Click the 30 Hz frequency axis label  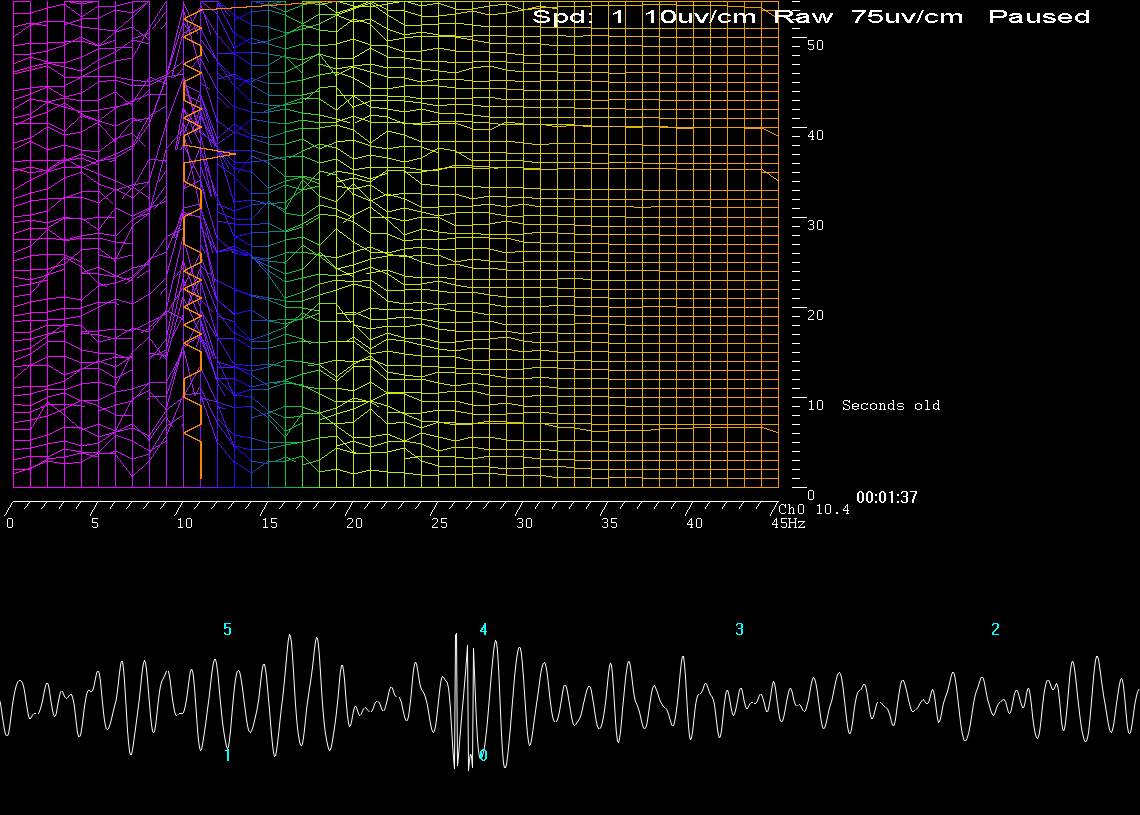(x=524, y=523)
